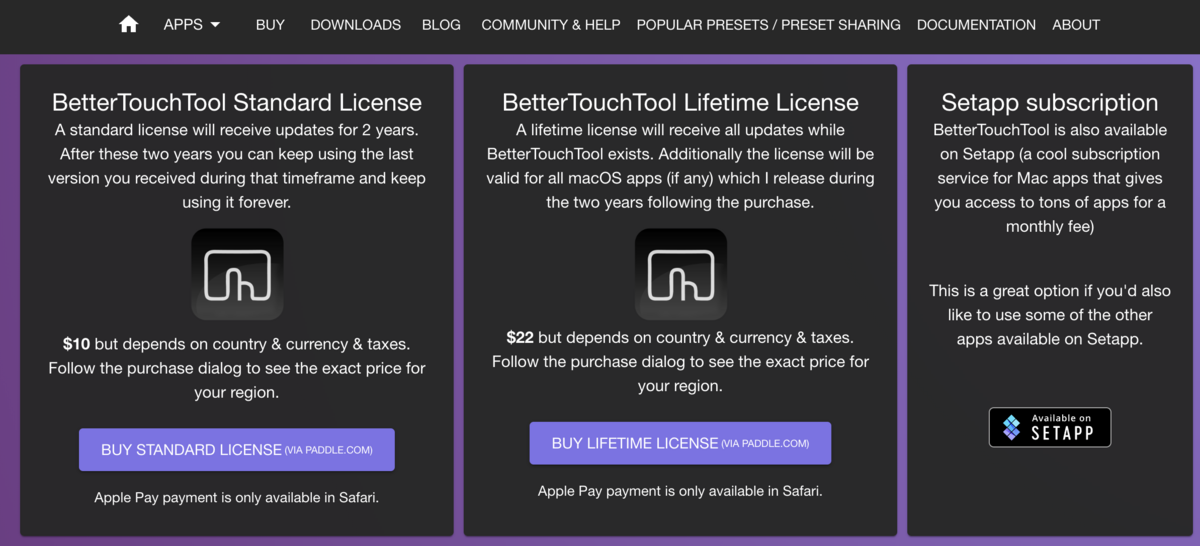
Task: Click the $22 price text
Action: click(x=520, y=337)
